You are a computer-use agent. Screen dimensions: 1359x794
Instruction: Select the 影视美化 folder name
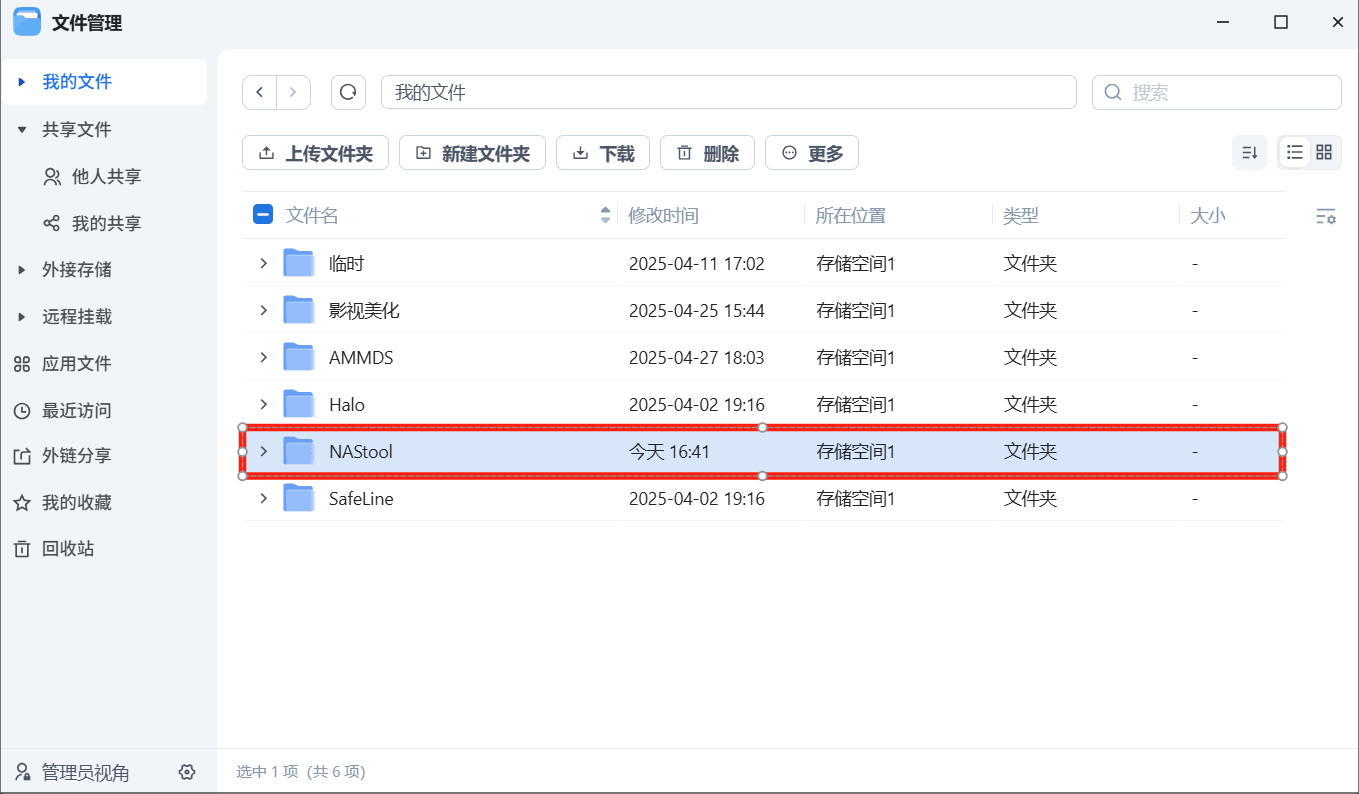click(364, 311)
